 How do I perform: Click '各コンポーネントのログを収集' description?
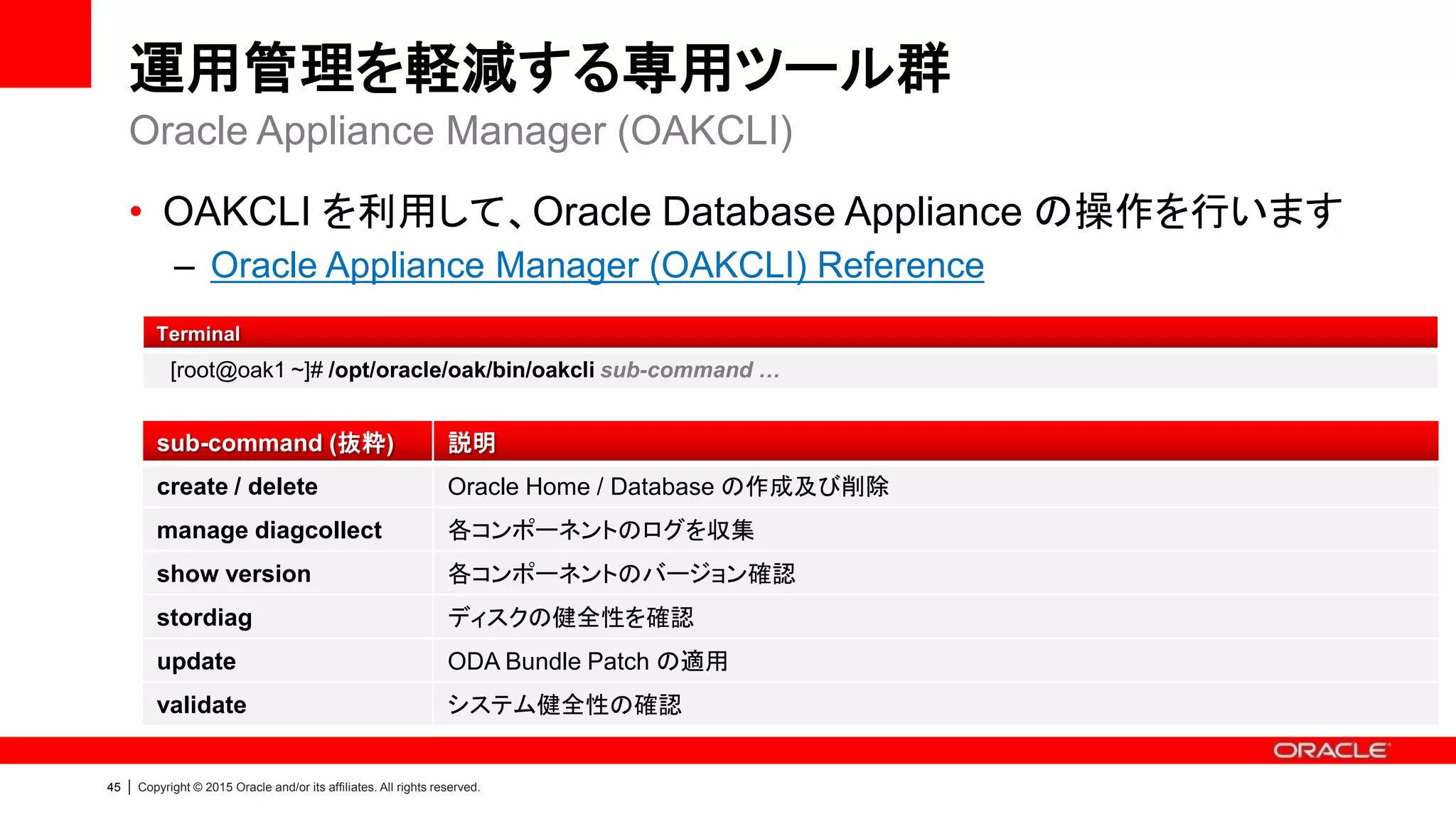pyautogui.click(x=601, y=530)
